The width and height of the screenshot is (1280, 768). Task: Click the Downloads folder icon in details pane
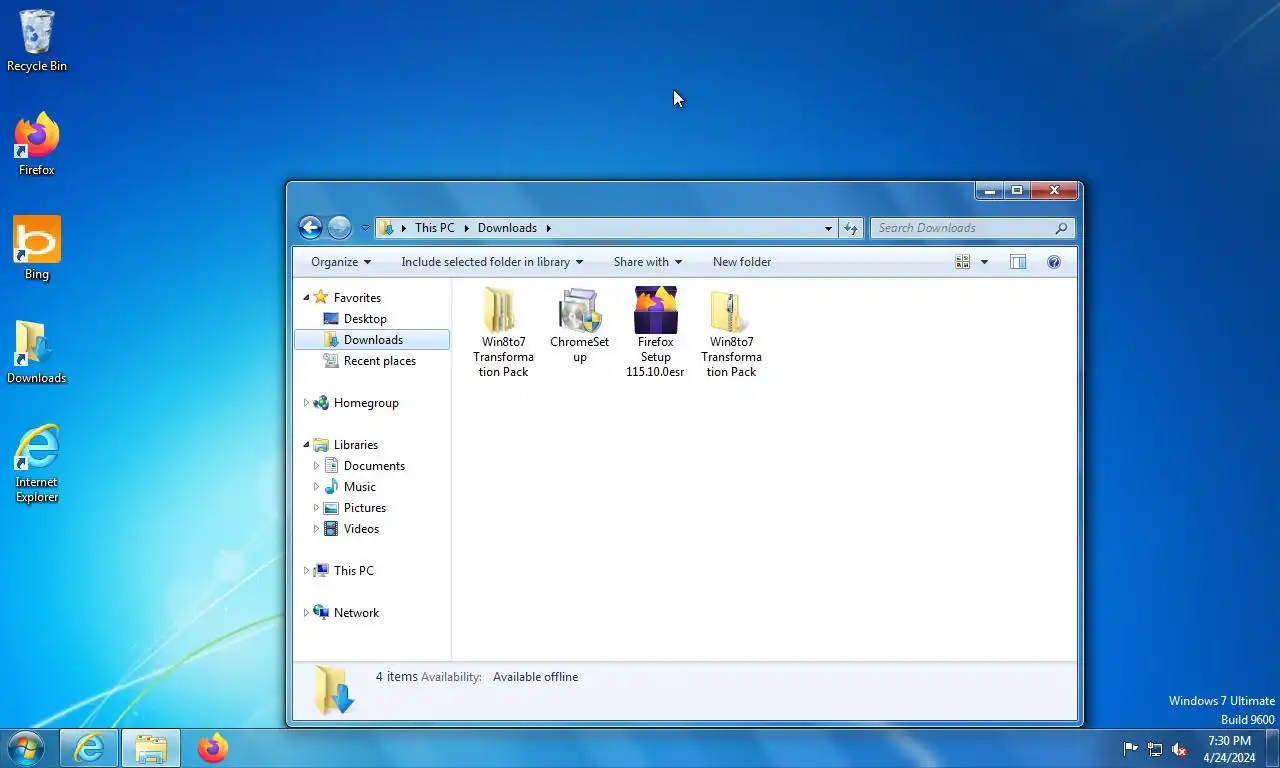click(334, 690)
